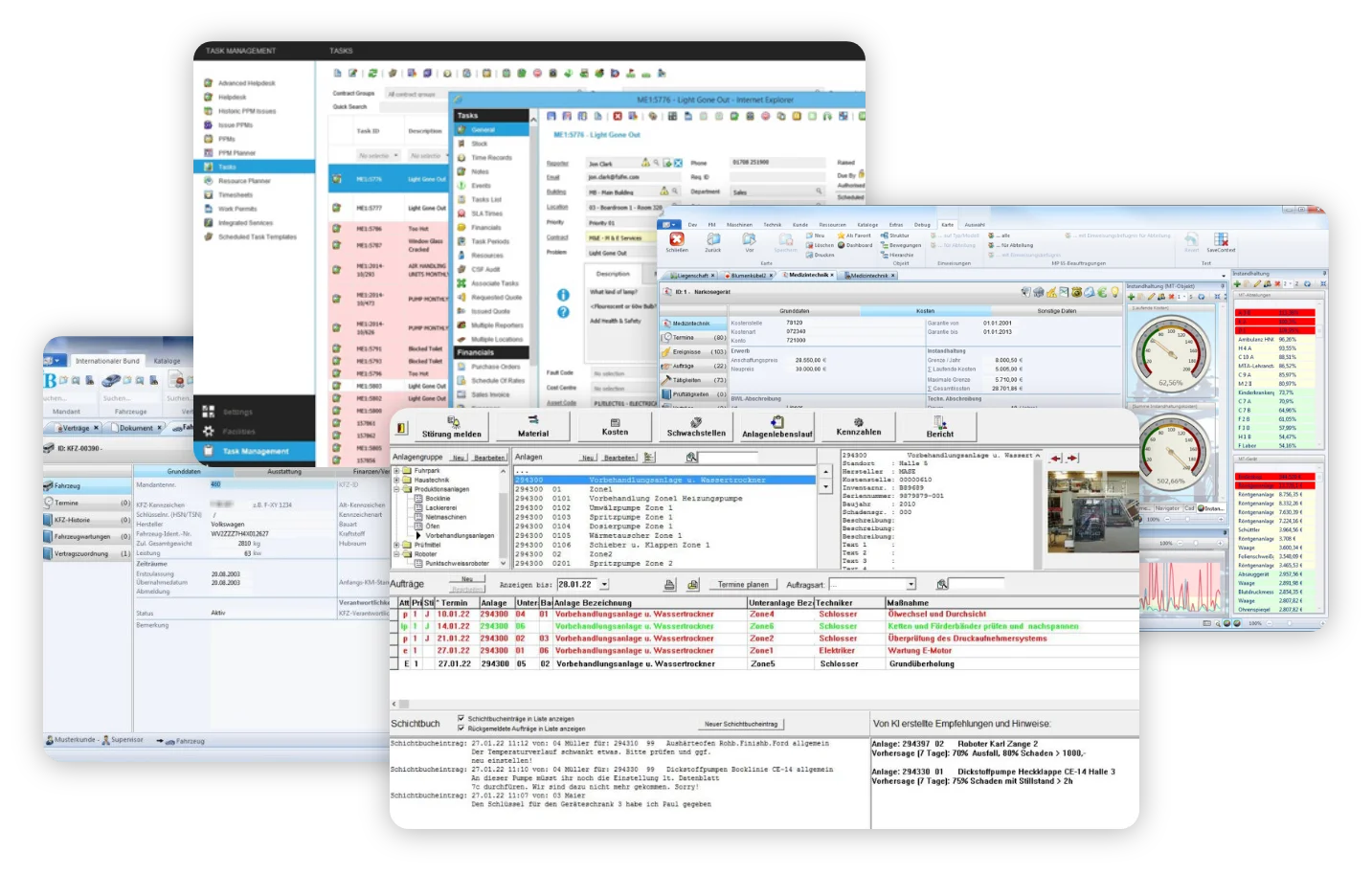
Task: Collapse the Produktionsanlagen tree node
Action: 396,489
